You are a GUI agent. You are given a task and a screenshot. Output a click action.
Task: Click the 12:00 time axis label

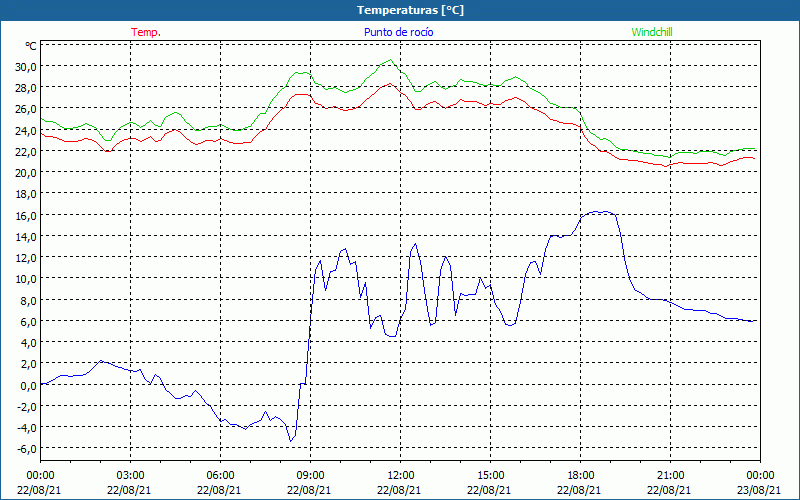pos(400,476)
